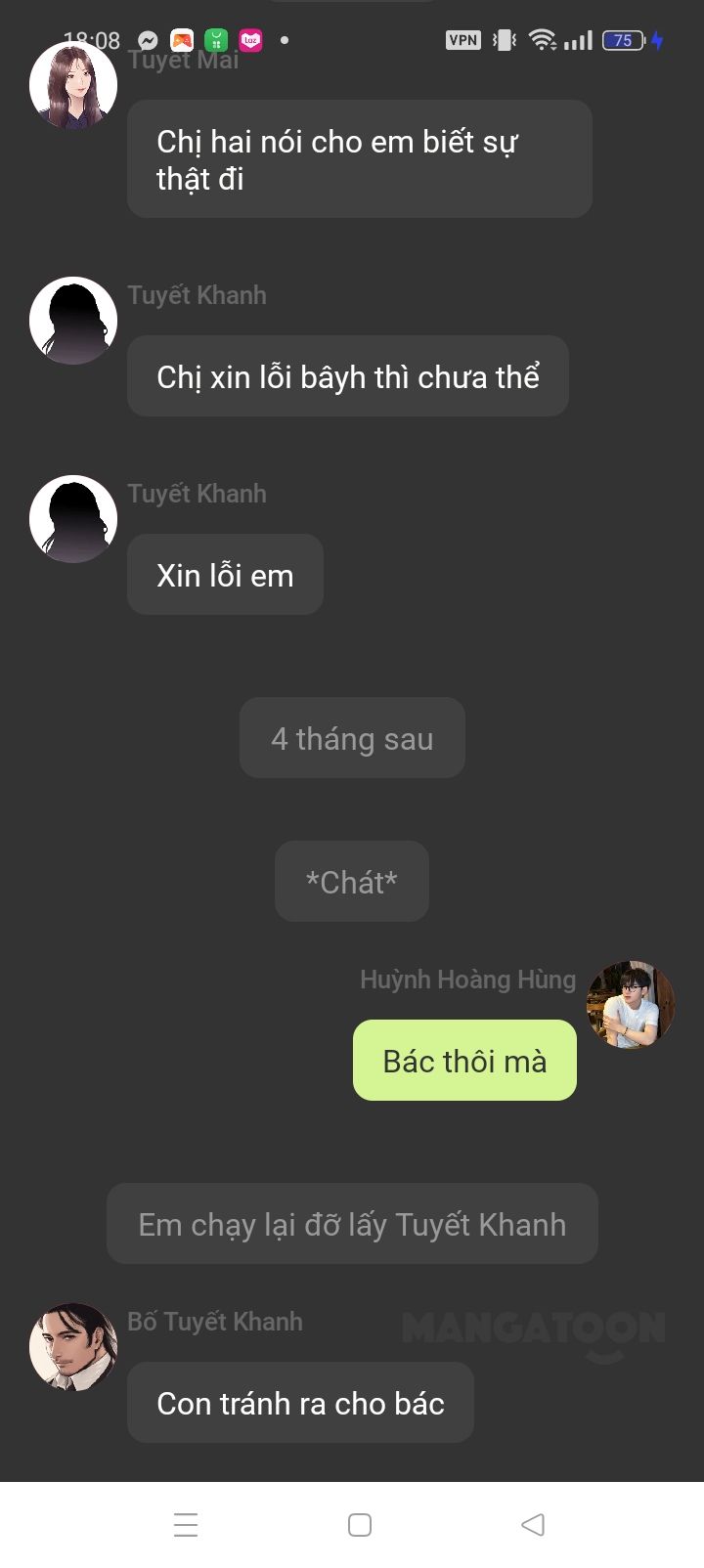Tap the 'Xin lỗi em' message bubble

coord(225,575)
